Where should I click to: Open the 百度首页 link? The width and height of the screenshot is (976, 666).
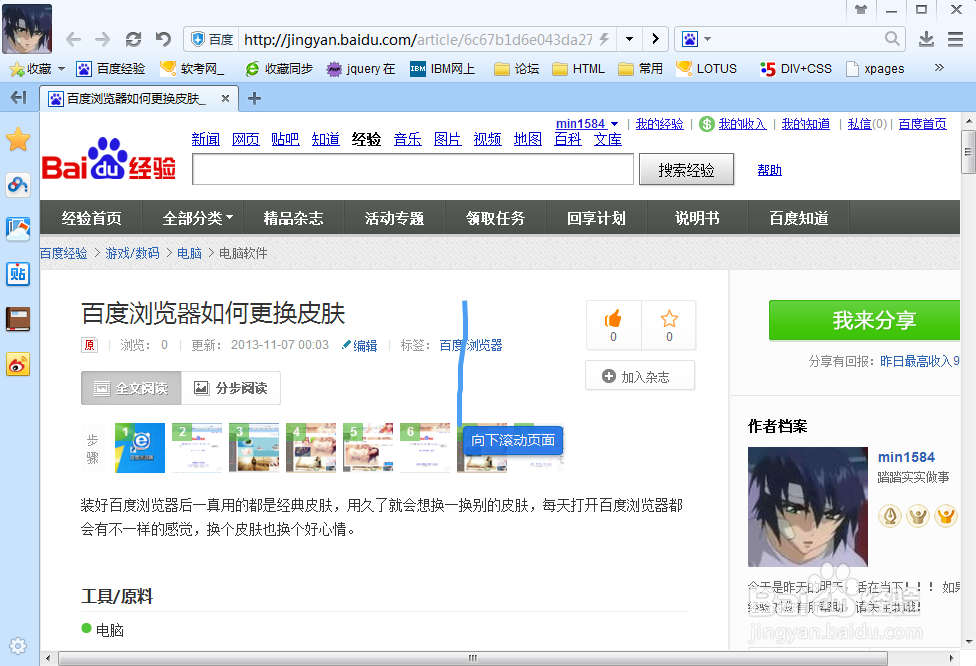click(x=922, y=124)
